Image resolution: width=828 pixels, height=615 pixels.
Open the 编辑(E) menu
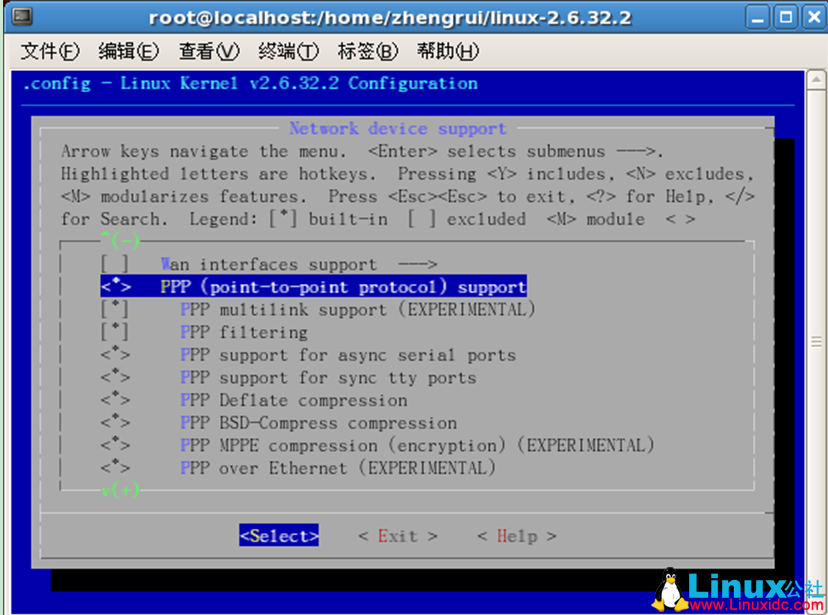(128, 51)
